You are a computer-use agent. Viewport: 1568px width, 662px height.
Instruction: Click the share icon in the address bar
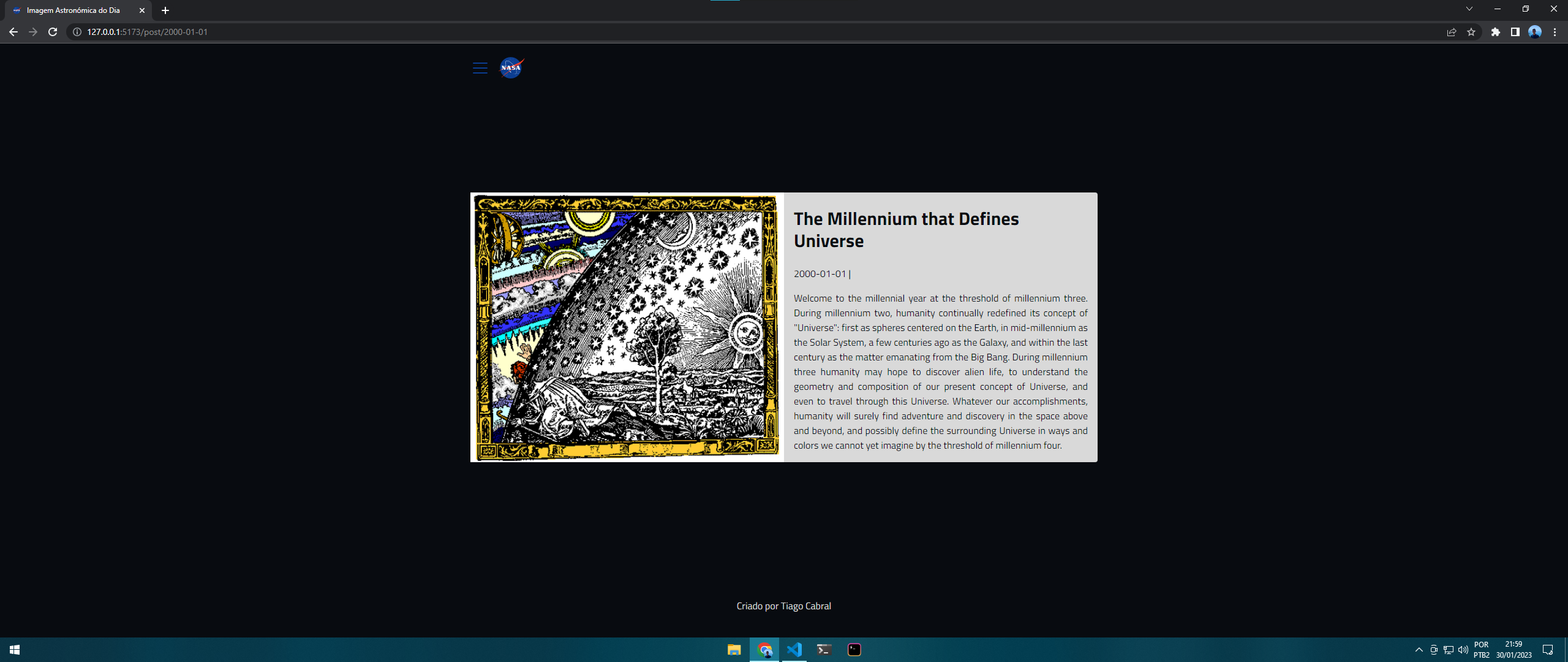pyautogui.click(x=1452, y=32)
